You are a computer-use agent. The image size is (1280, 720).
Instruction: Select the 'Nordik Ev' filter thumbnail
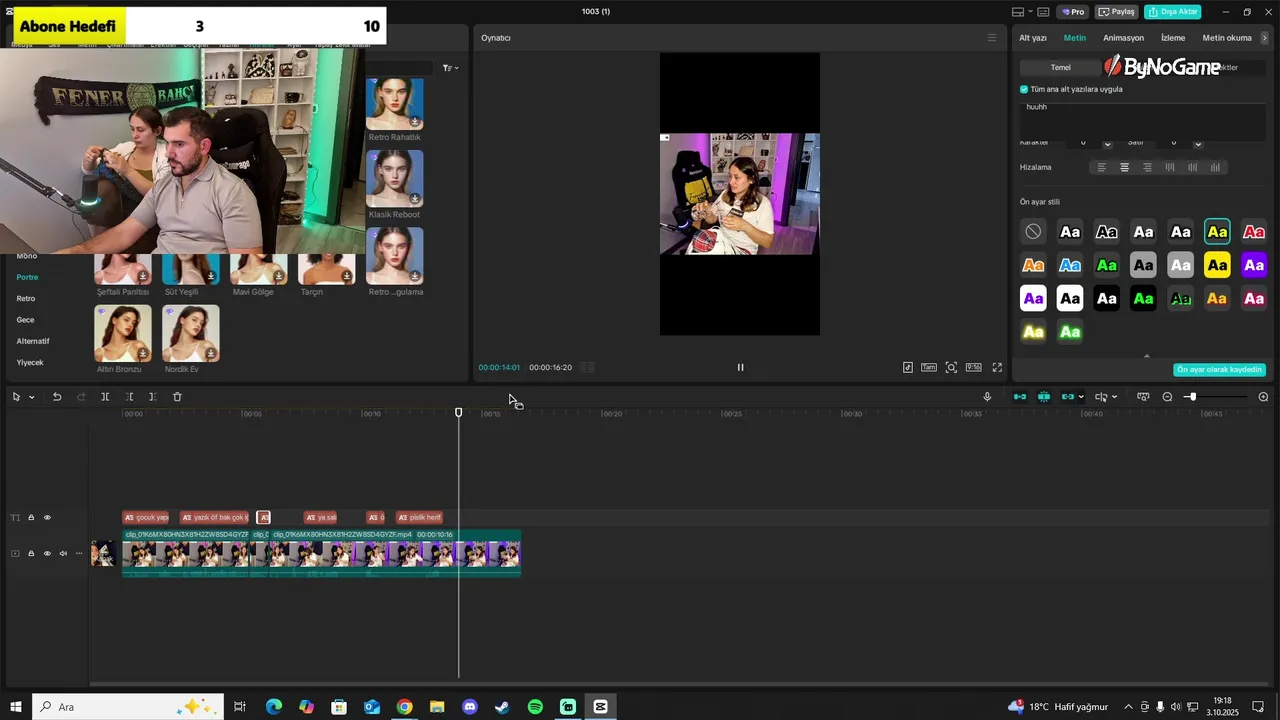pyautogui.click(x=191, y=334)
